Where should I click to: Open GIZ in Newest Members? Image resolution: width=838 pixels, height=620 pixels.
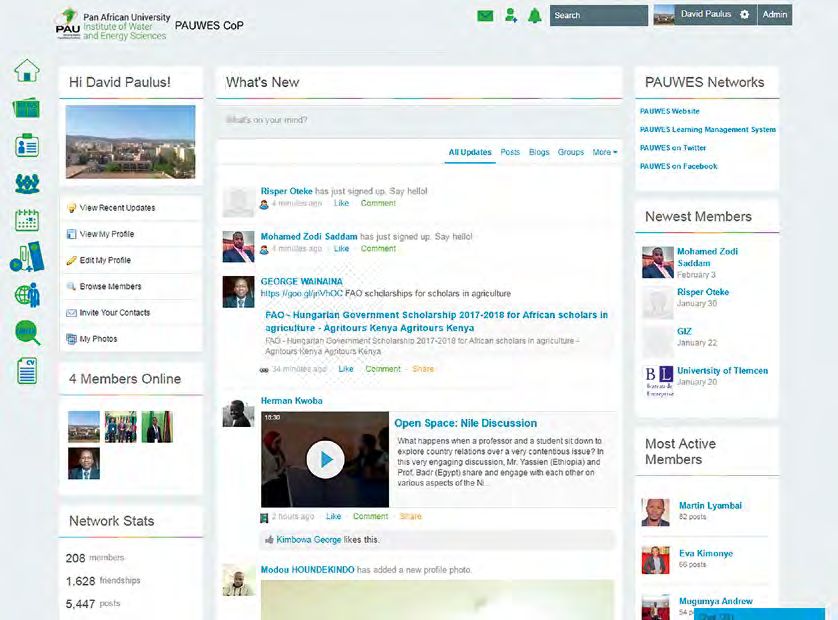pyautogui.click(x=684, y=331)
